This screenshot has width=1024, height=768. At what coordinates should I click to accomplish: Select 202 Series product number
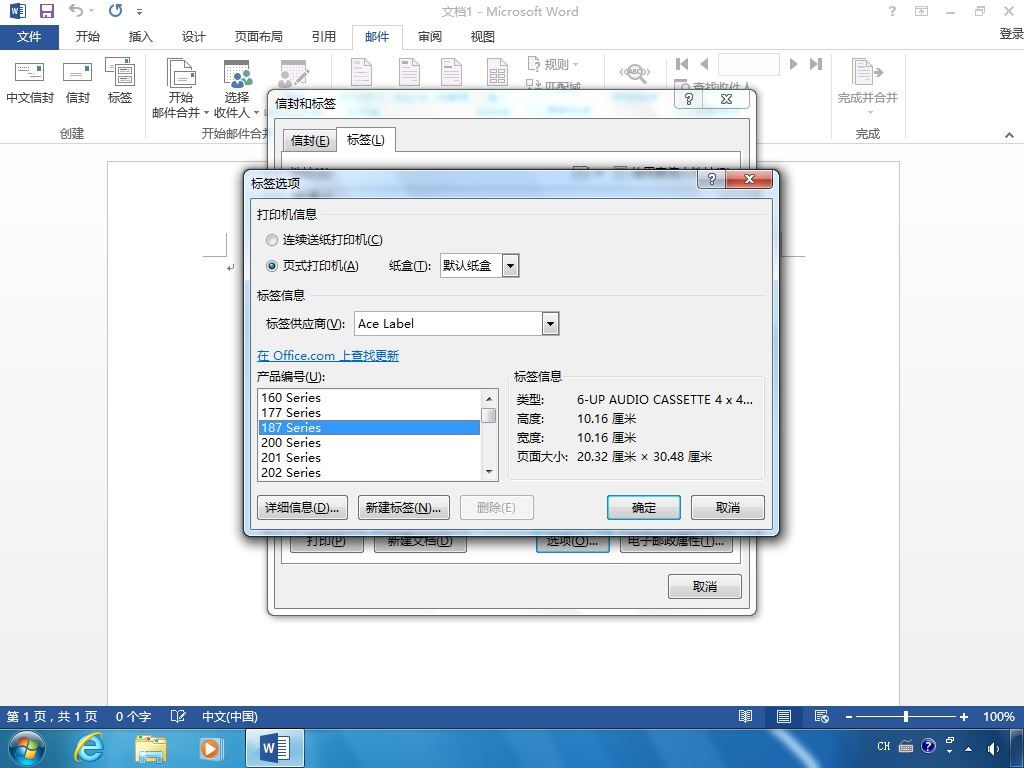point(369,473)
